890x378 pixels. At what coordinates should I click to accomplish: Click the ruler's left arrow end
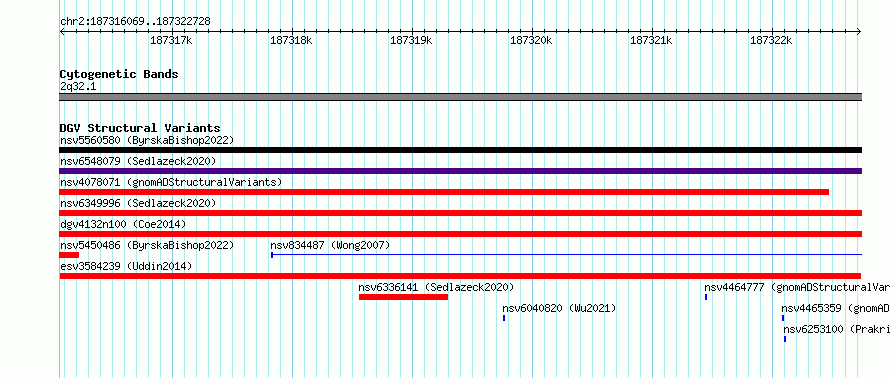[x=62, y=31]
